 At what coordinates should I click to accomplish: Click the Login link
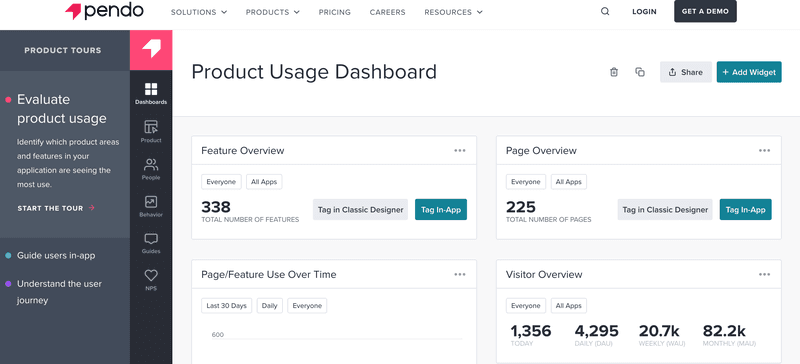[644, 12]
